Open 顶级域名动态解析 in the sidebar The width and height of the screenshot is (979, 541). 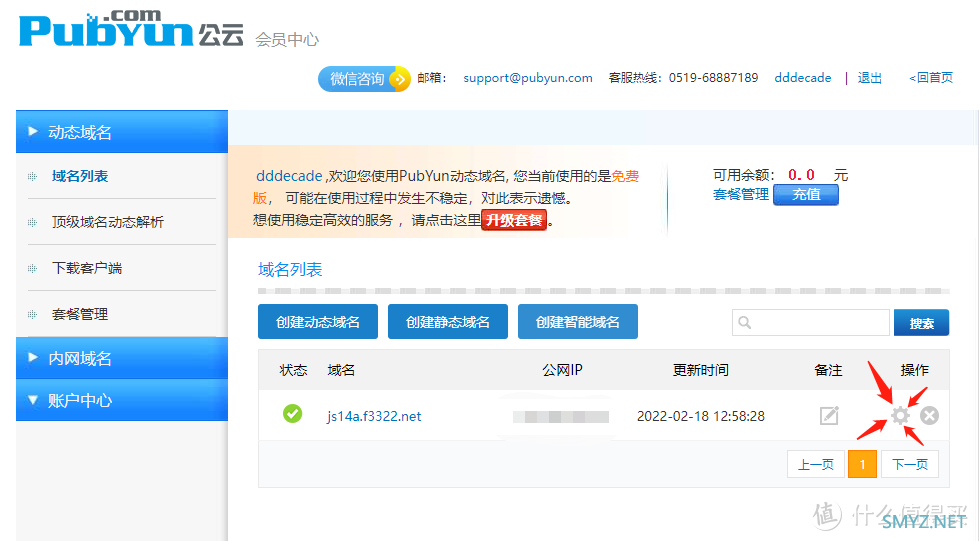point(107,222)
